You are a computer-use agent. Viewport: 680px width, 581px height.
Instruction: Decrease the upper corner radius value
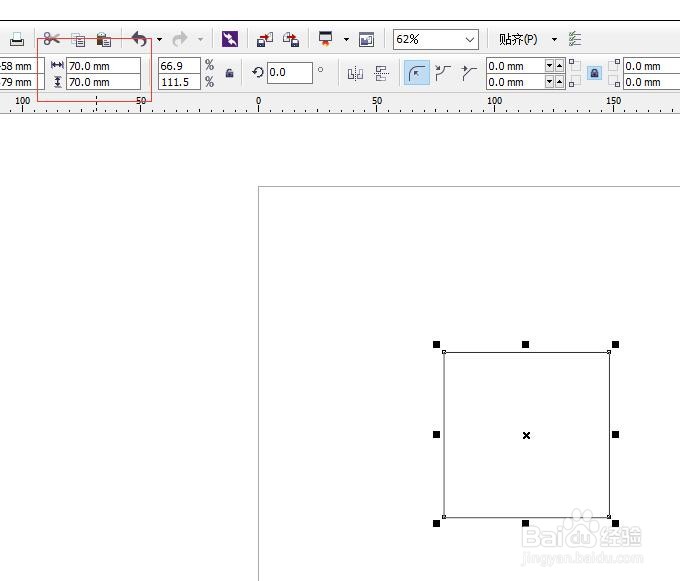click(549, 66)
